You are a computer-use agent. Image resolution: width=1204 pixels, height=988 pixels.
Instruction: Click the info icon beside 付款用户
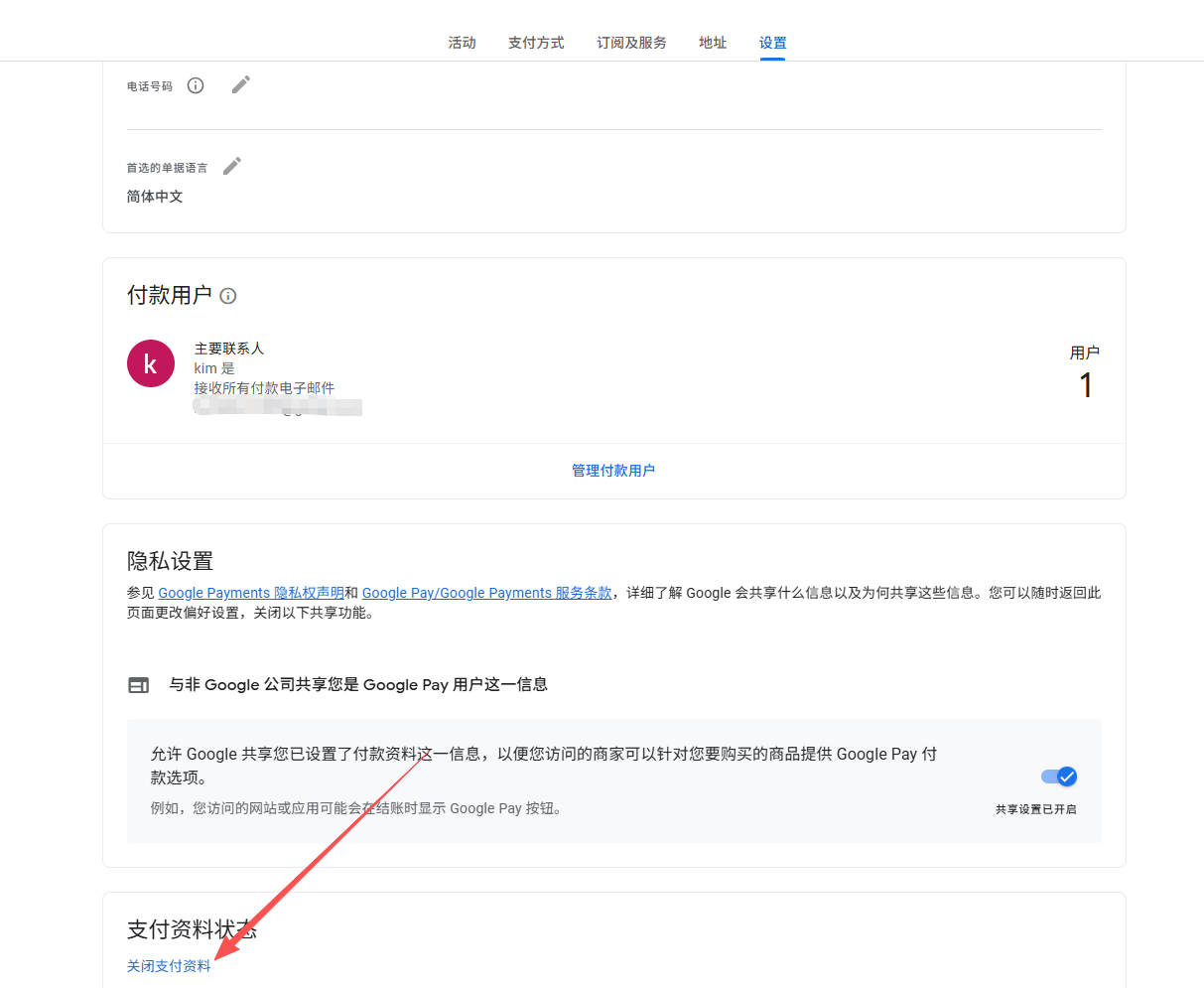[x=228, y=296]
